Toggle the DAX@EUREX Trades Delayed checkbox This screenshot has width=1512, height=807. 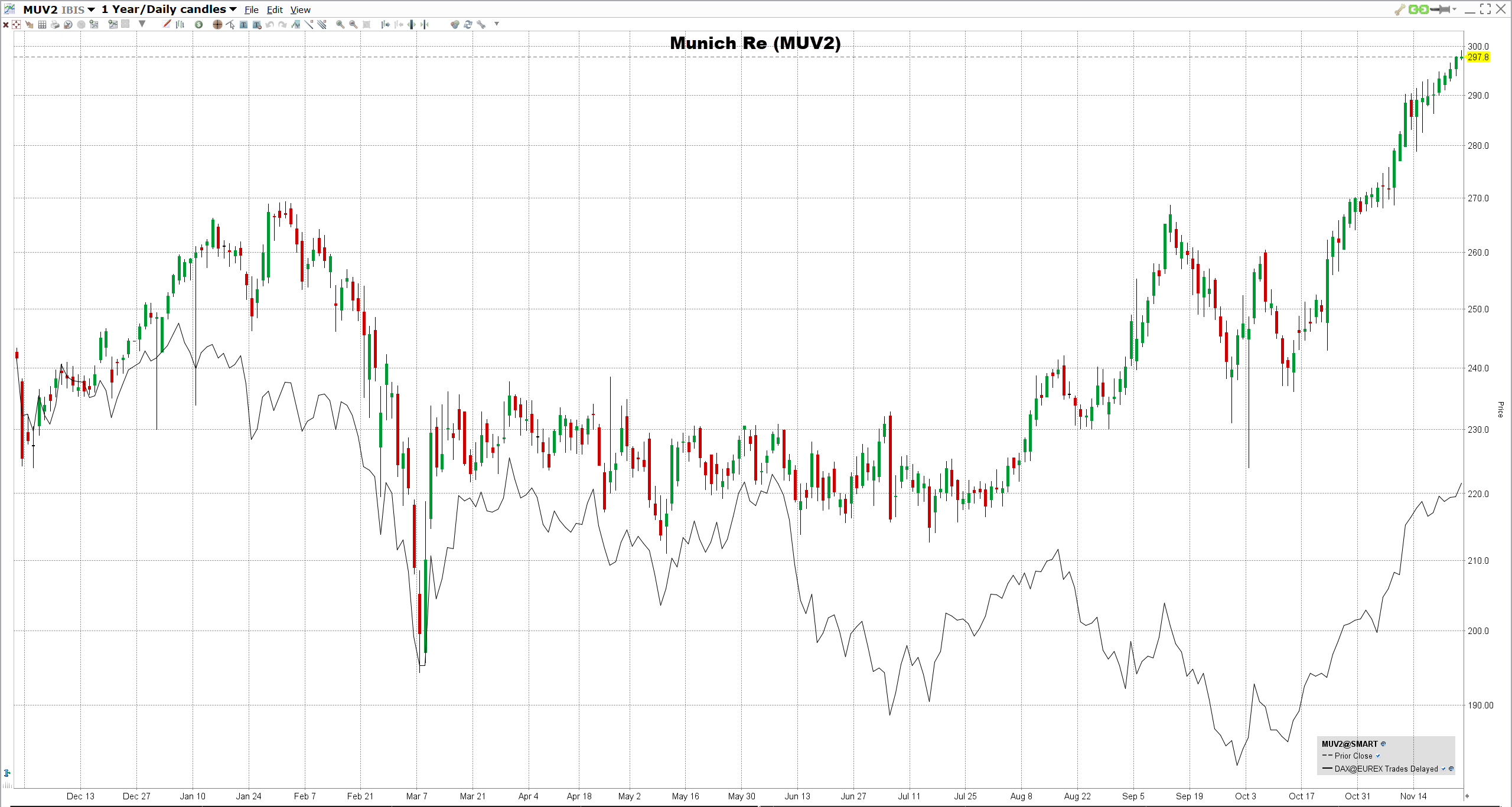tap(1443, 769)
